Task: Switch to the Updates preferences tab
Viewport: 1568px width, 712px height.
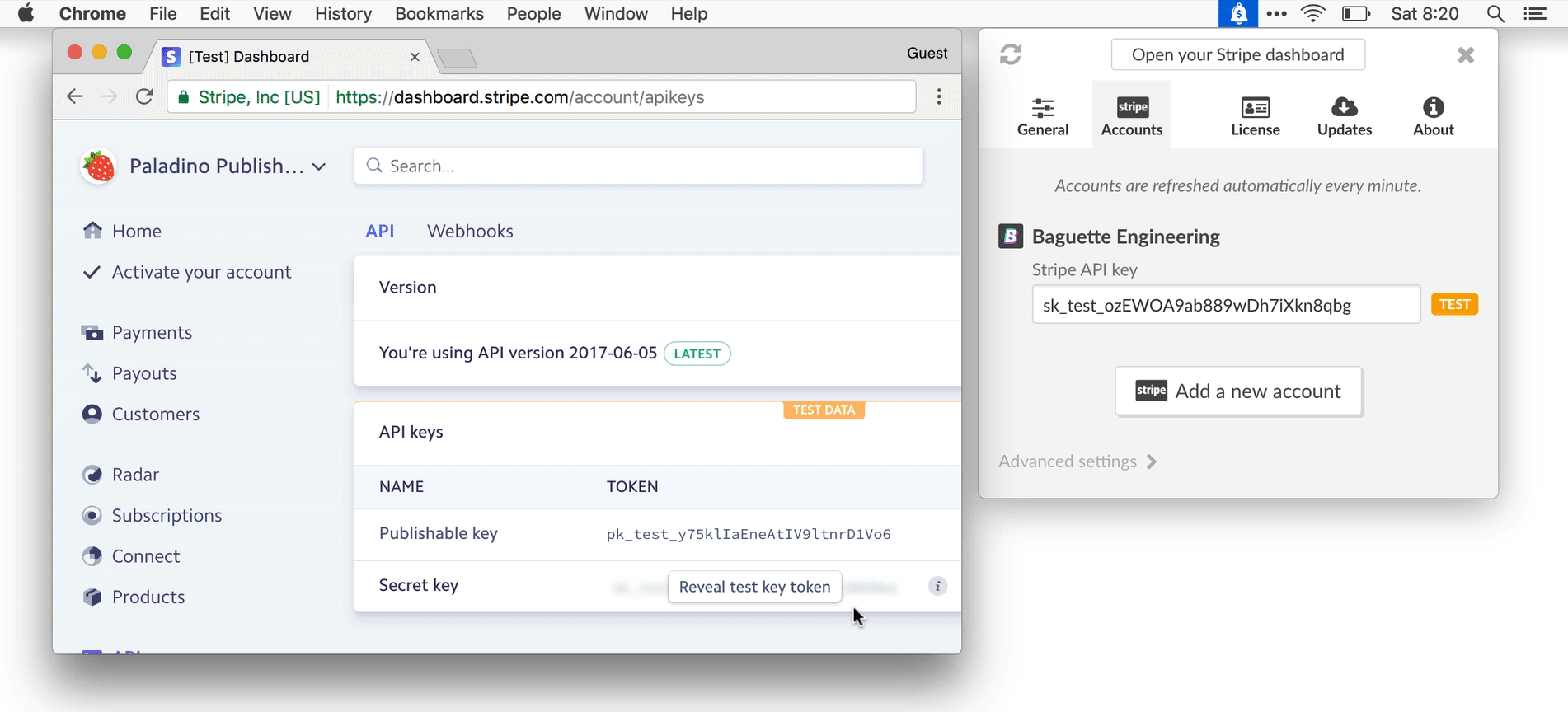Action: [x=1345, y=116]
